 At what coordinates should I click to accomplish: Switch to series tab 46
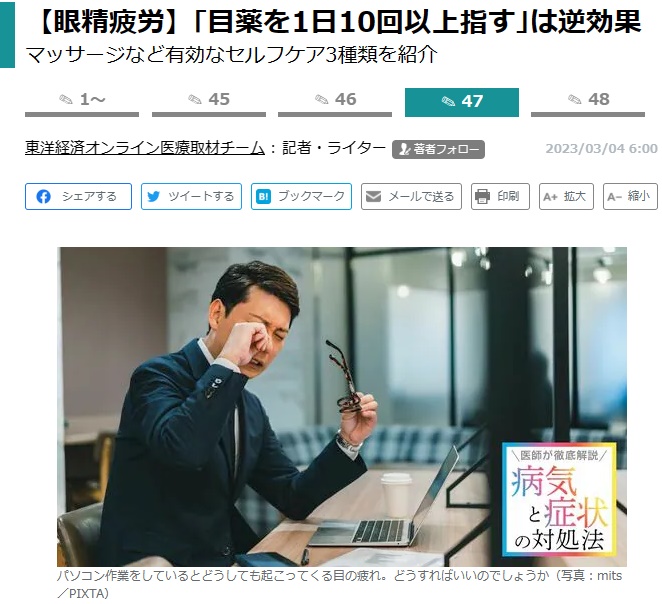(335, 102)
